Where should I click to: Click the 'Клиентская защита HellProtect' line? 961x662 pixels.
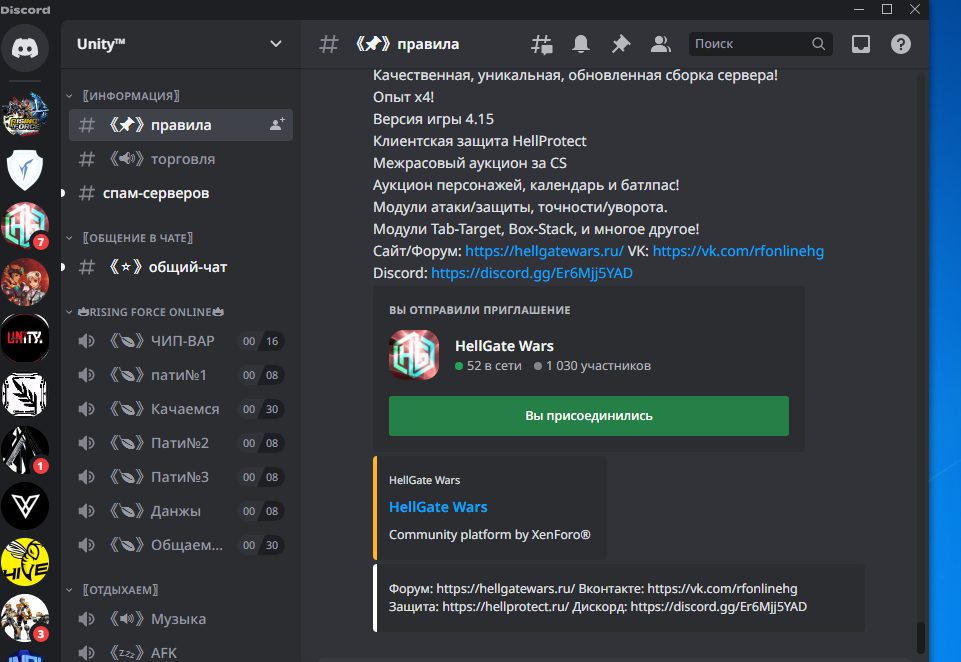click(480, 141)
